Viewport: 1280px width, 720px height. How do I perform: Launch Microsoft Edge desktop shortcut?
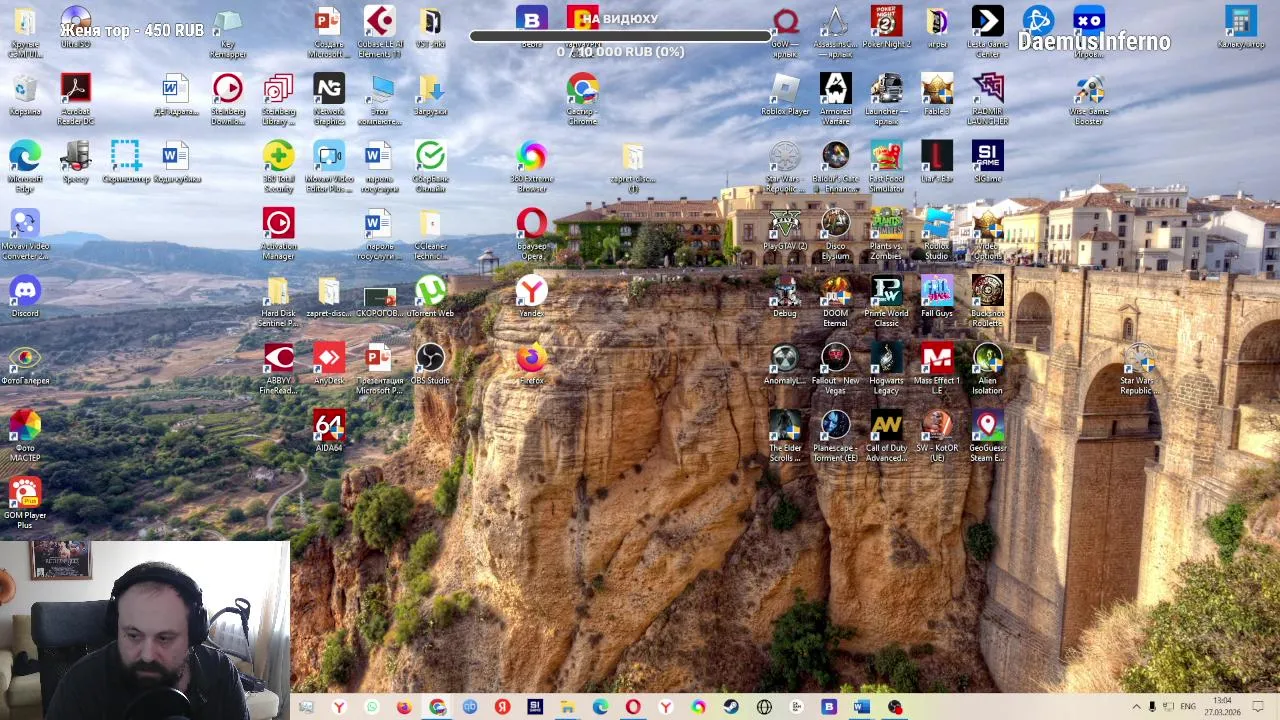pyautogui.click(x=25, y=166)
